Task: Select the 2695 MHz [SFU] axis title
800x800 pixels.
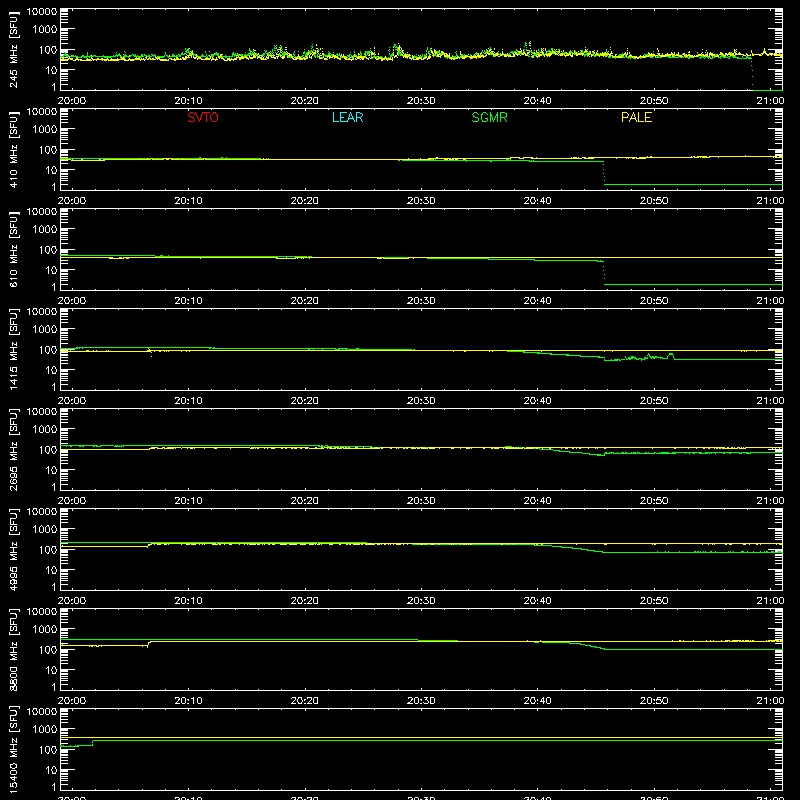Action: (x=14, y=449)
